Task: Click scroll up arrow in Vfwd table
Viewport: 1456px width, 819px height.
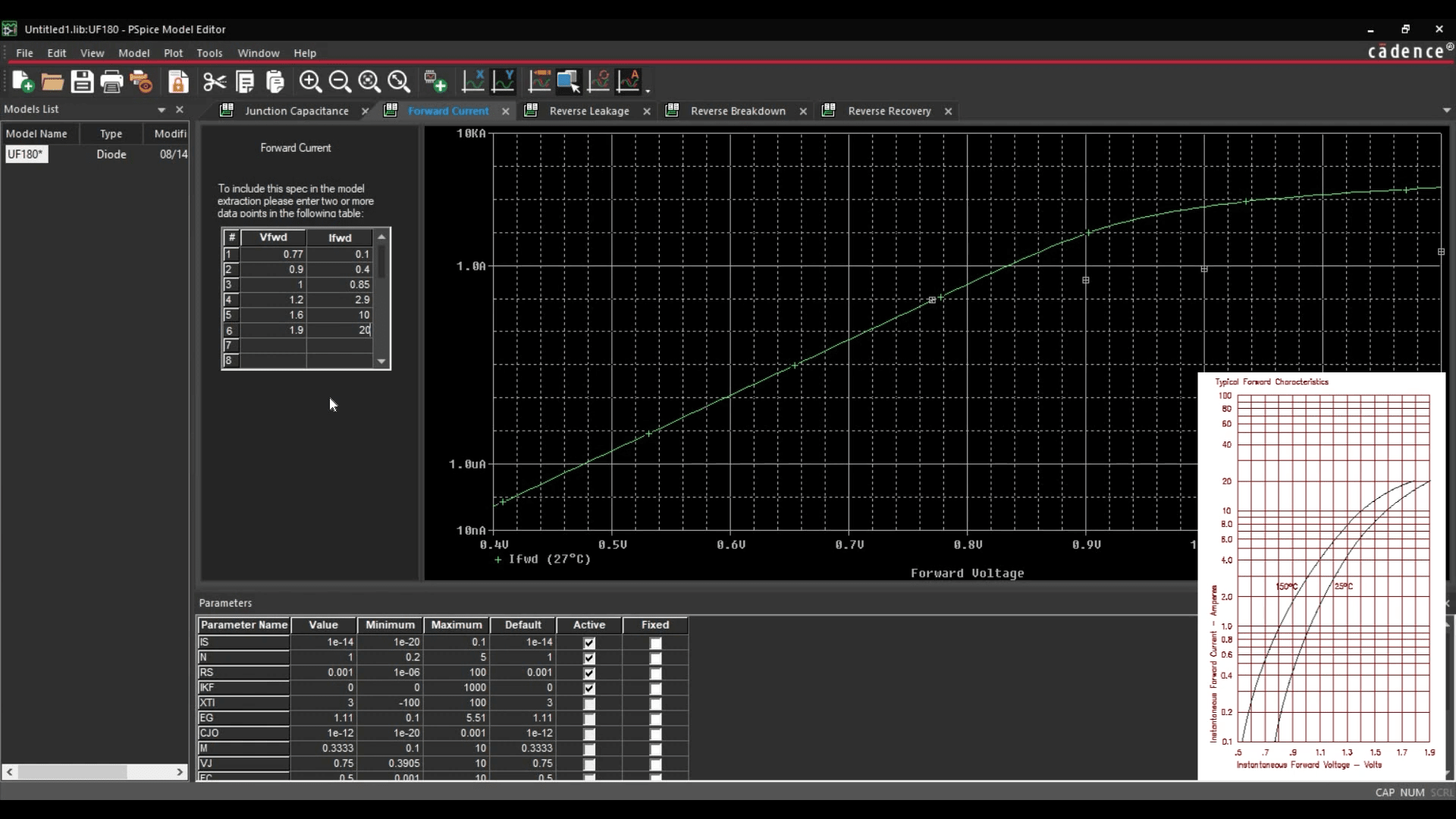Action: (x=382, y=237)
